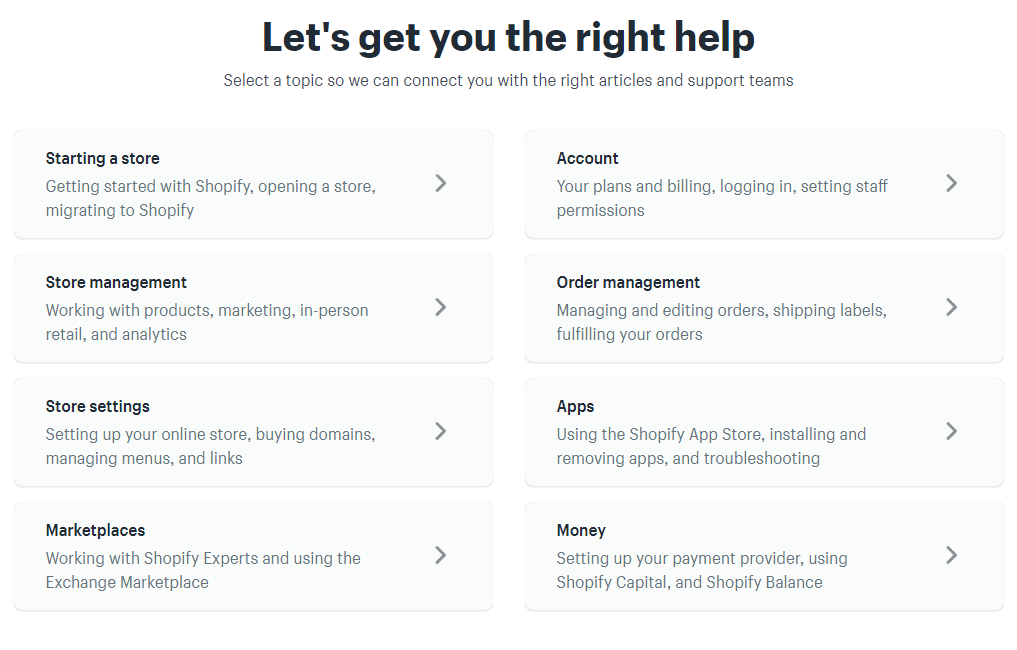
Task: Select the Account topic heading
Action: click(x=587, y=159)
